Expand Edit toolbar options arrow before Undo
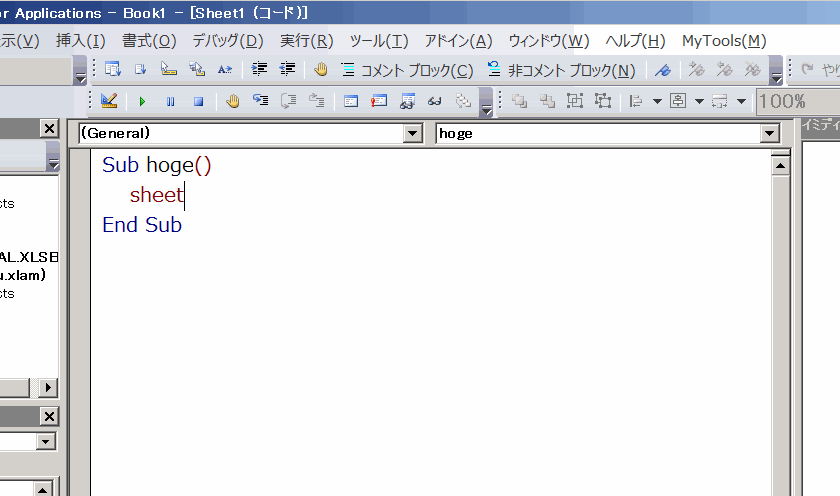Image resolution: width=840 pixels, height=496 pixels. coord(776,70)
